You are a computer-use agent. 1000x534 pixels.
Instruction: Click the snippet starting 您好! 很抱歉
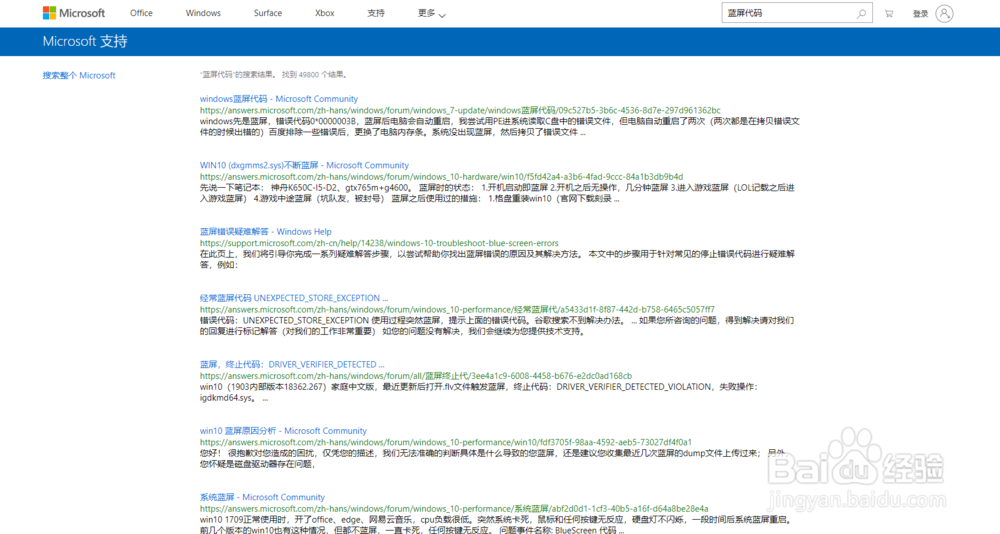492,459
